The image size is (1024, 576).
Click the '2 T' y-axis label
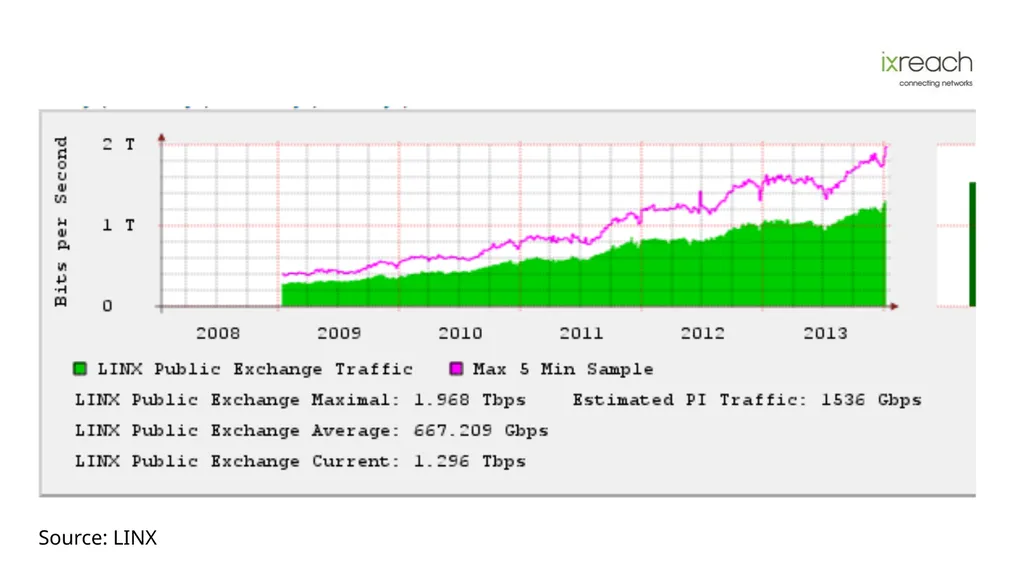(x=119, y=144)
